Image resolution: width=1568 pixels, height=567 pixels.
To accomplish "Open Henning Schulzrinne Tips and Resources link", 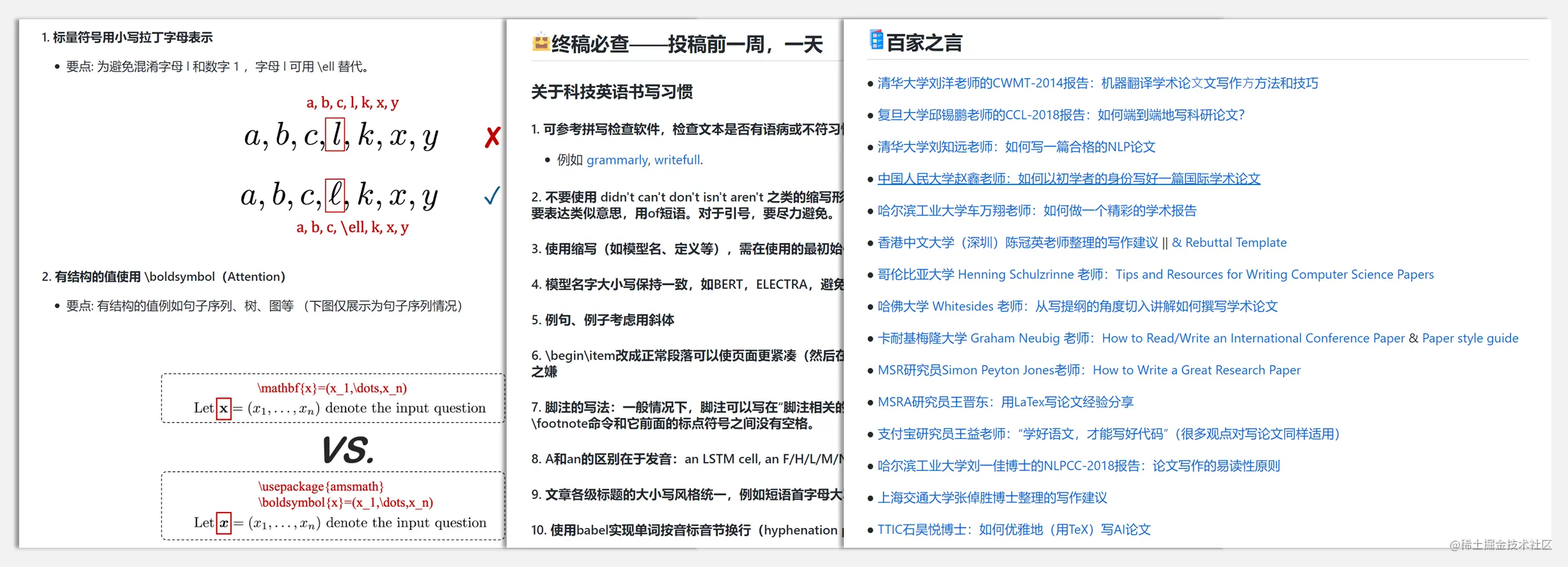I will [1155, 275].
